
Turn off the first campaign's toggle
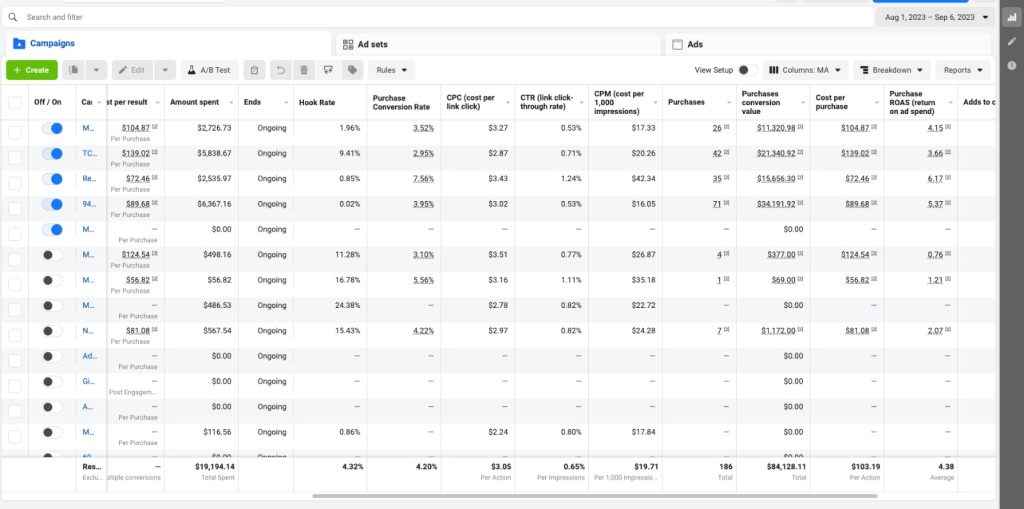tap(51, 129)
